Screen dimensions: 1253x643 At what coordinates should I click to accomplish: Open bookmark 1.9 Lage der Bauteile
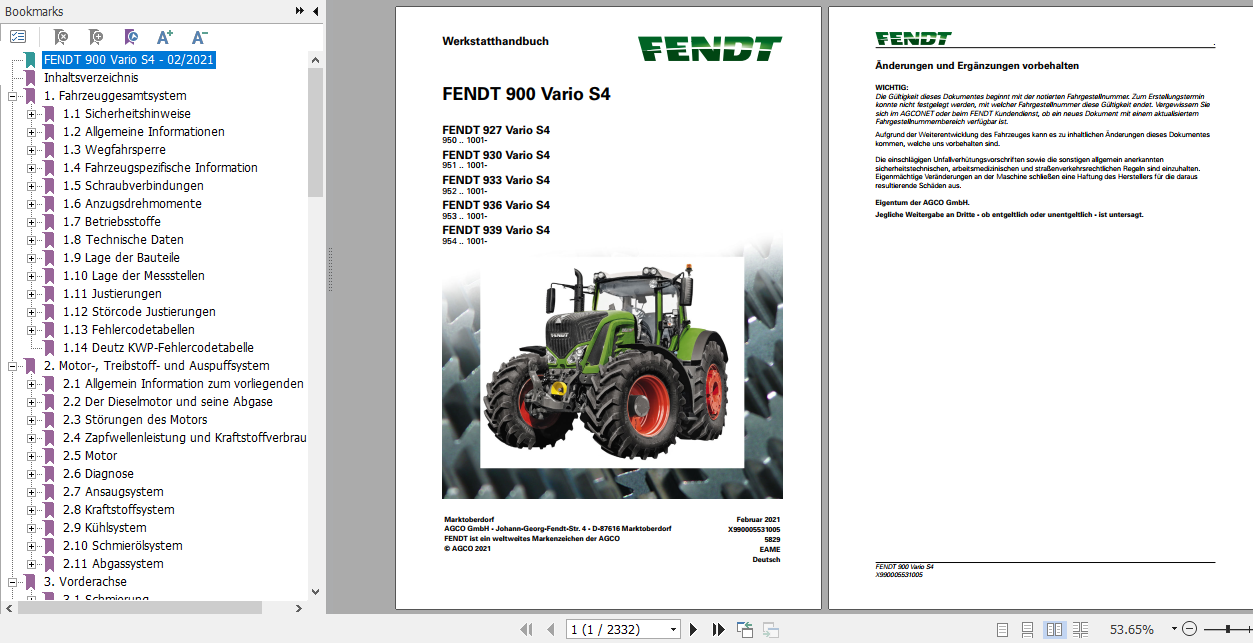(x=121, y=258)
